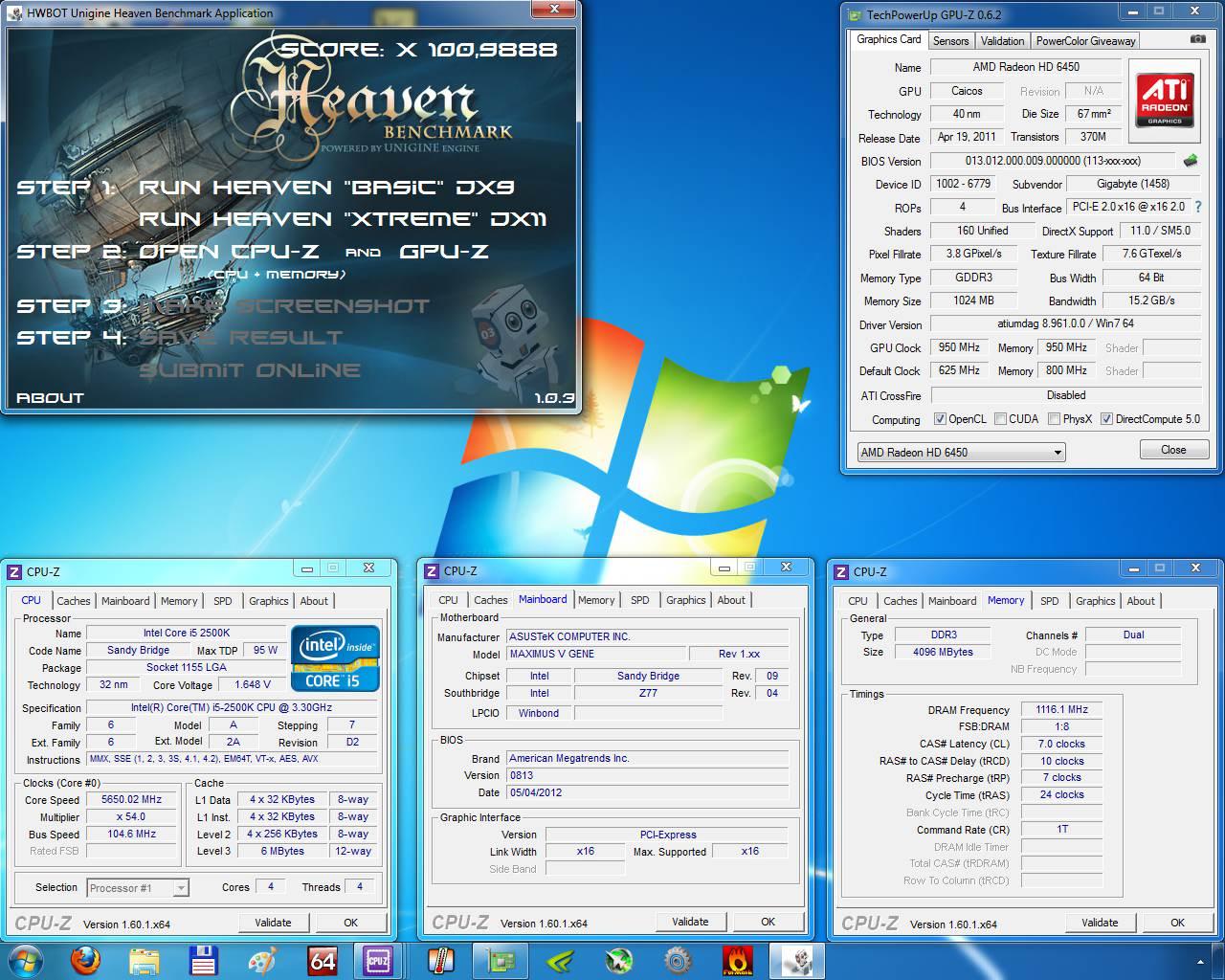The image size is (1225, 980).
Task: Click Run Heaven "Xtreme" DX11
Action: [343, 219]
